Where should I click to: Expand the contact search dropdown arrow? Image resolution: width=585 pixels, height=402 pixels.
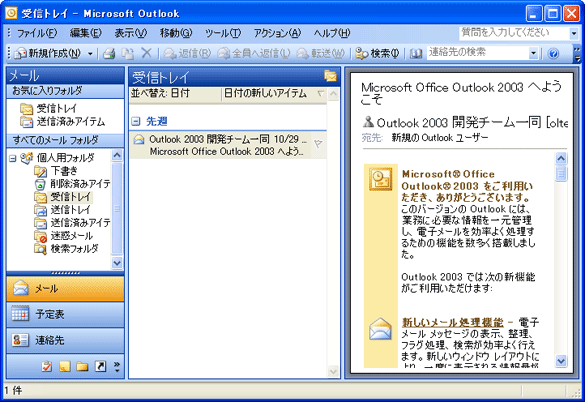tap(534, 54)
